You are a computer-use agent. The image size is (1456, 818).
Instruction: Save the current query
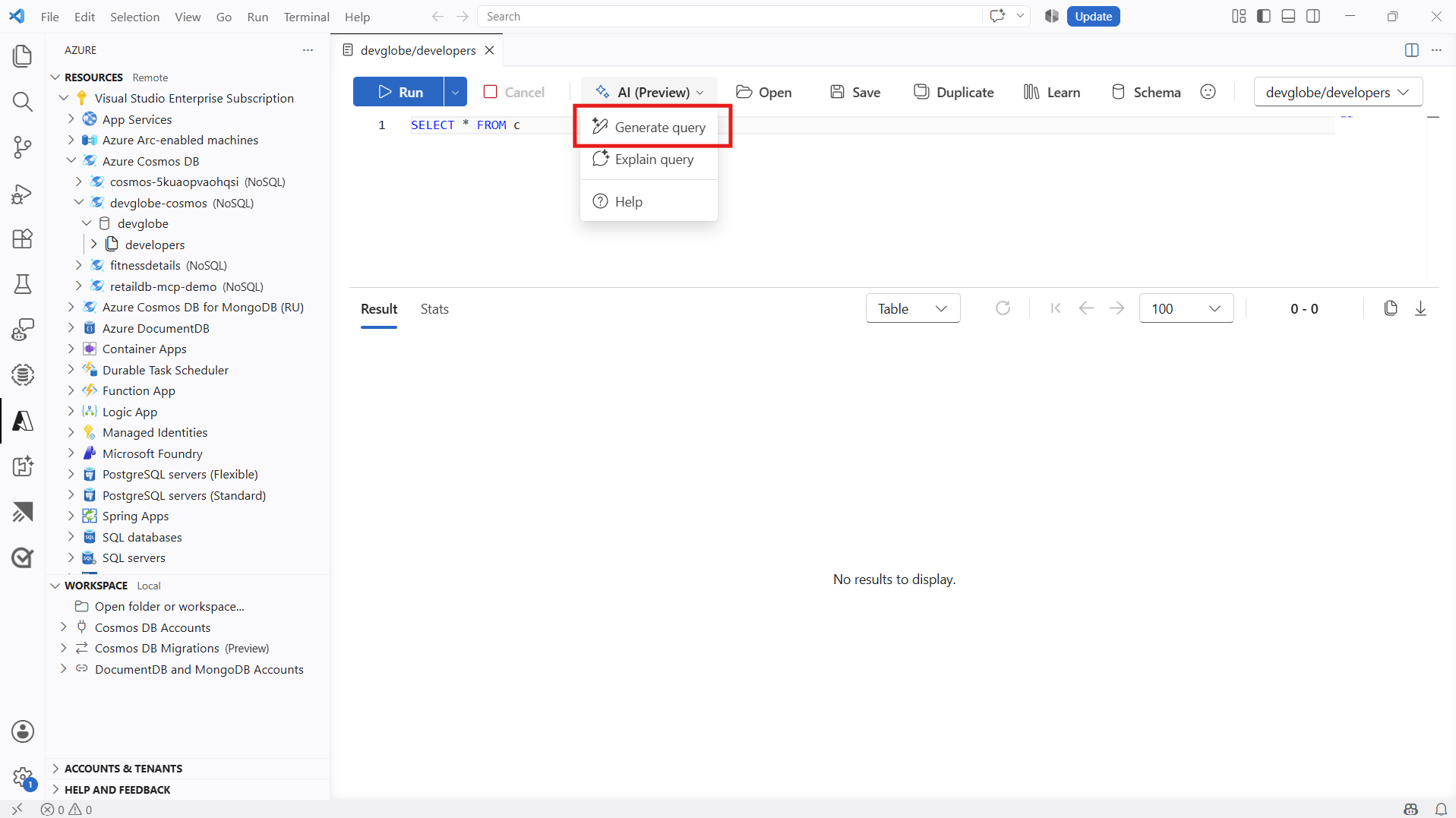[855, 92]
